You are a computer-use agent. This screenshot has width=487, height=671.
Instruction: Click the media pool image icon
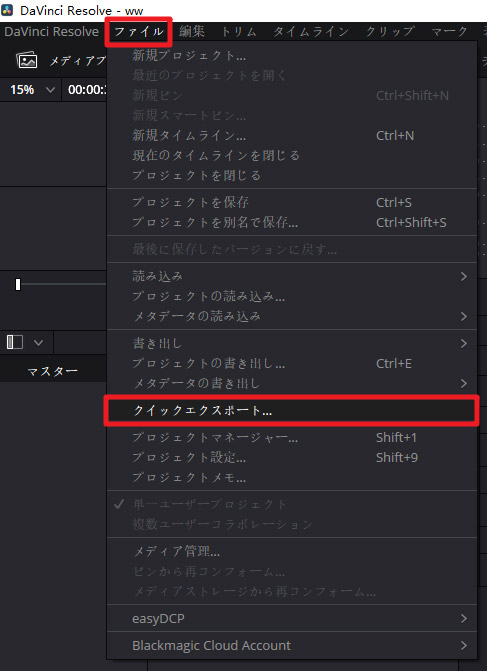pos(27,60)
